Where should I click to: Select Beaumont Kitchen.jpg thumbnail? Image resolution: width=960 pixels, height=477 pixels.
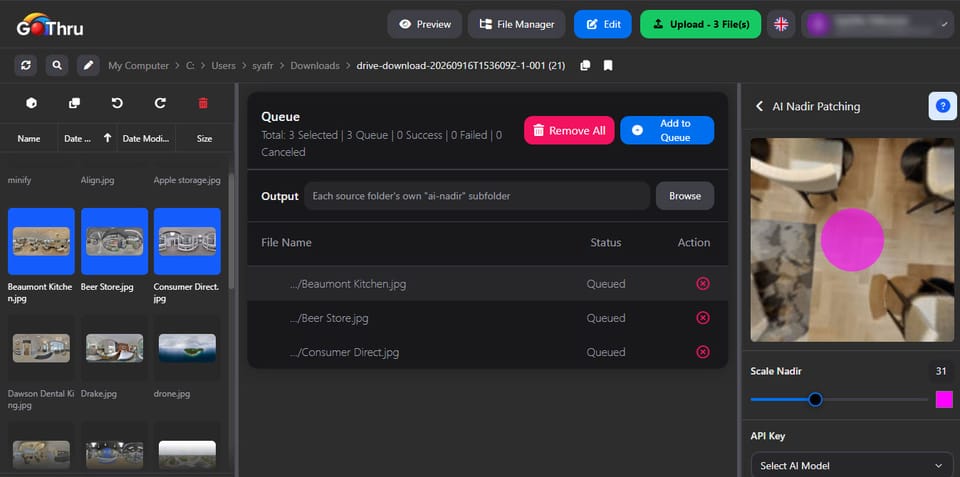click(x=41, y=241)
